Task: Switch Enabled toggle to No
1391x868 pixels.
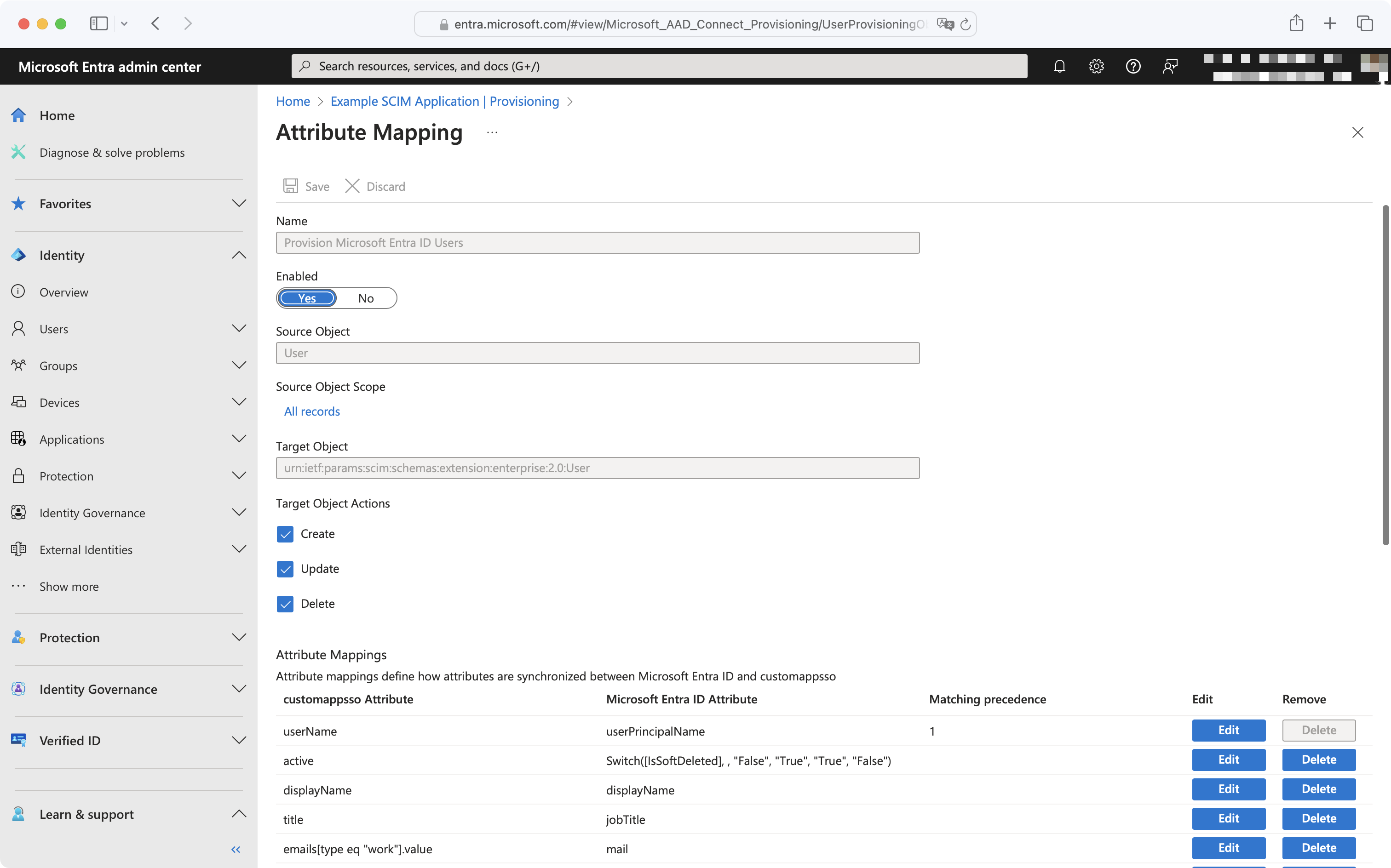Action: coord(366,298)
